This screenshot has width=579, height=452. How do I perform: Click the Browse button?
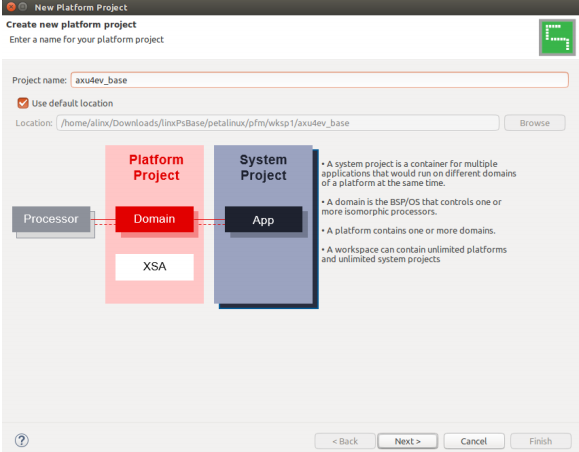click(x=534, y=123)
